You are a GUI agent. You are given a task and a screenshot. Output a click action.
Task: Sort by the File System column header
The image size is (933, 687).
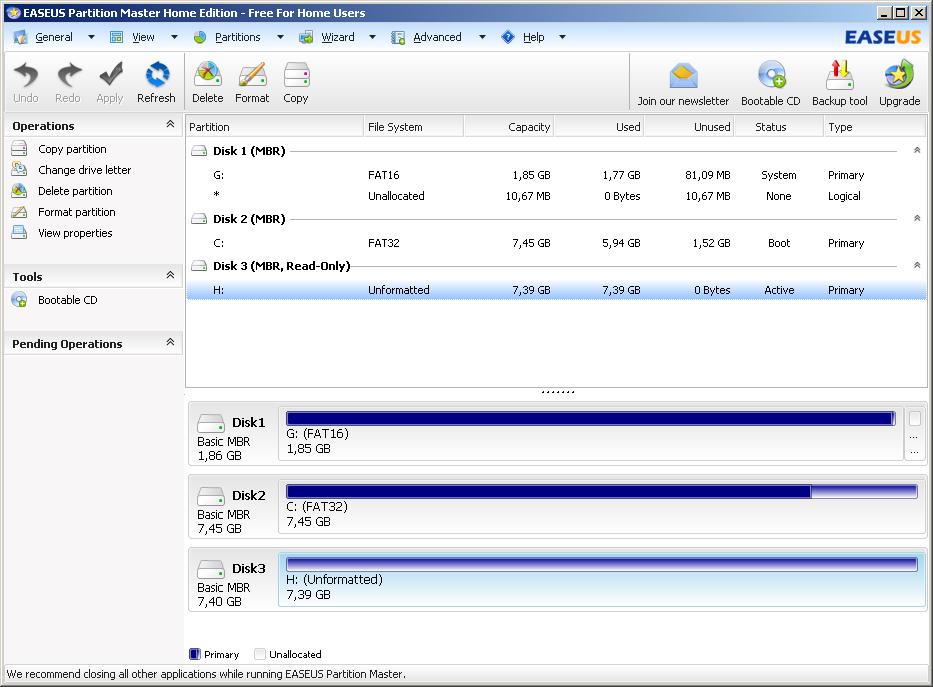click(x=414, y=127)
